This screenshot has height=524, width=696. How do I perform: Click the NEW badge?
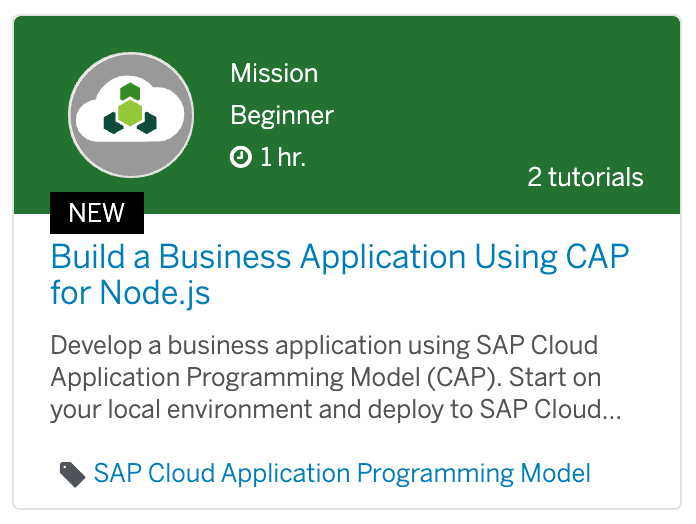point(97,213)
